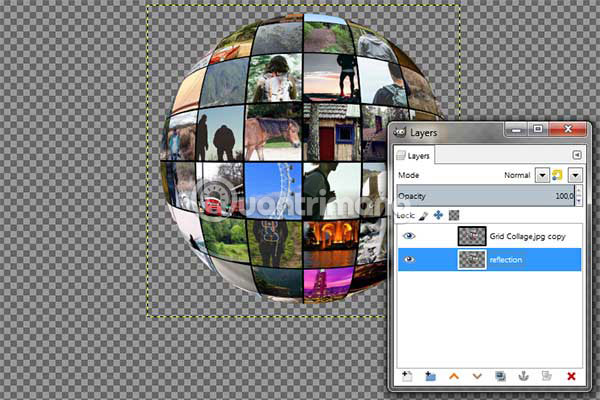The width and height of the screenshot is (600, 400).
Task: Toggle lock position and size
Action: 438,215
